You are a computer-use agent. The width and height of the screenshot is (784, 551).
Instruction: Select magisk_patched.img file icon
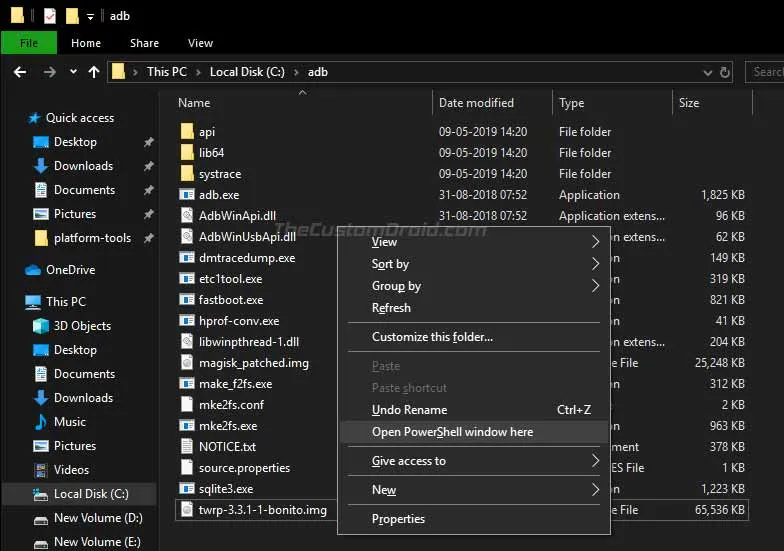pos(187,362)
